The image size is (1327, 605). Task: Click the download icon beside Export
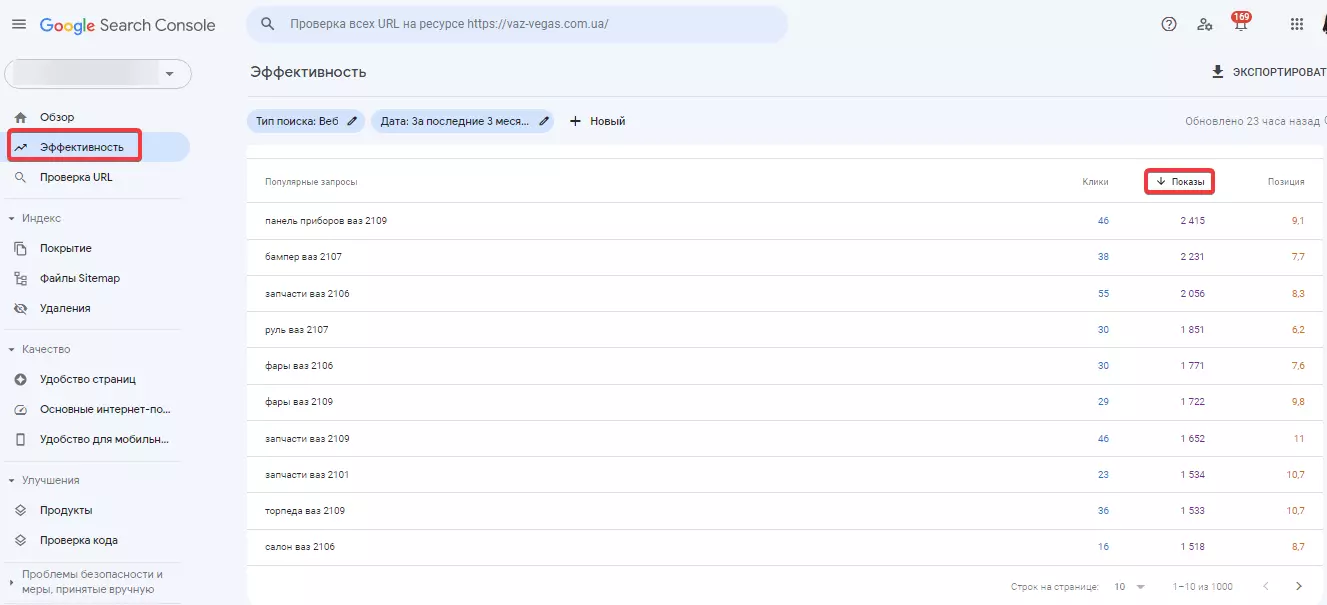(x=1217, y=72)
